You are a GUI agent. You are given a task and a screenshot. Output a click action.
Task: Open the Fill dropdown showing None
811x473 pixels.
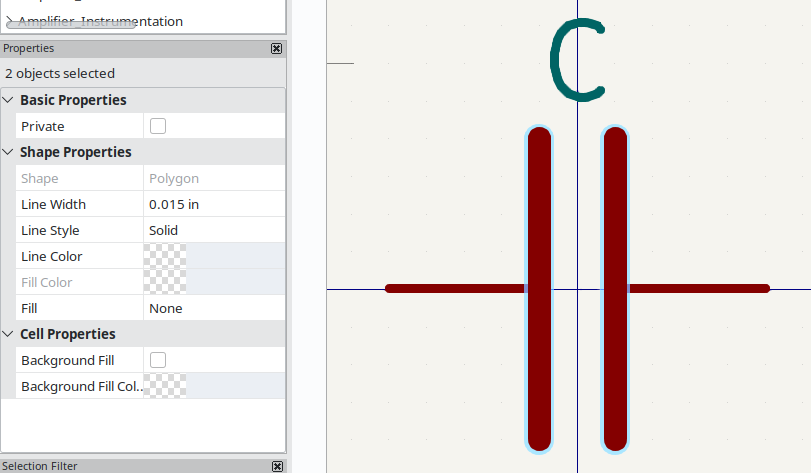click(214, 308)
